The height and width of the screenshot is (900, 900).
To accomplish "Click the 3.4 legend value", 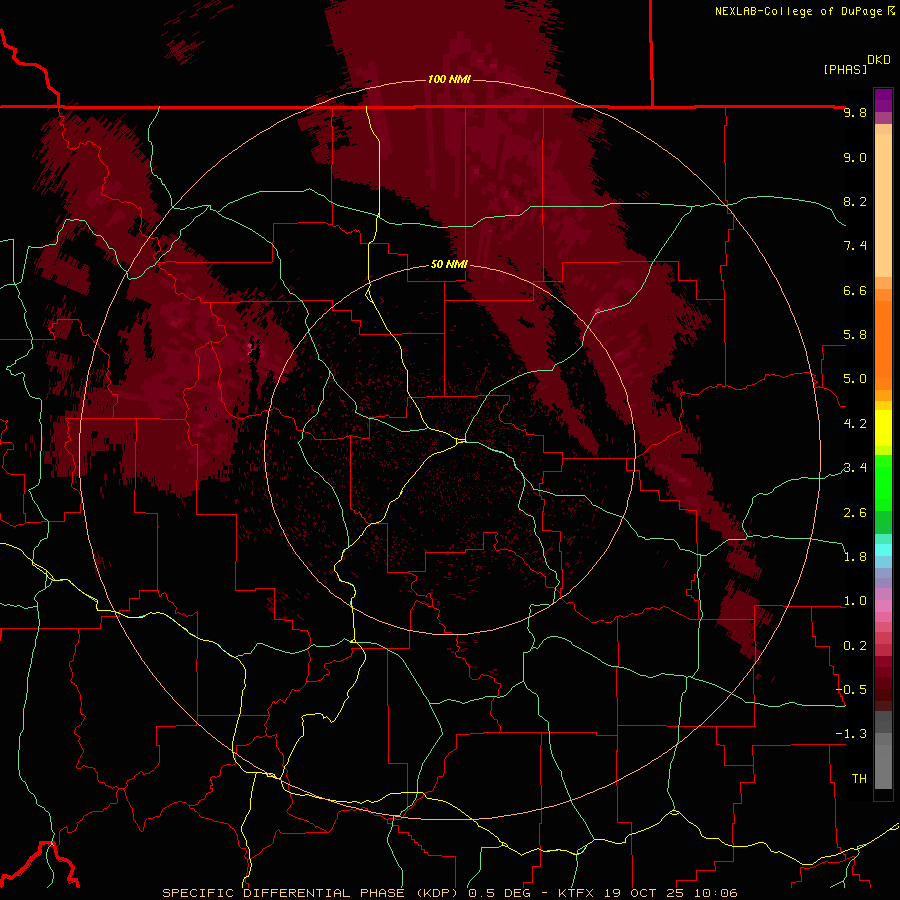I will pos(855,468).
